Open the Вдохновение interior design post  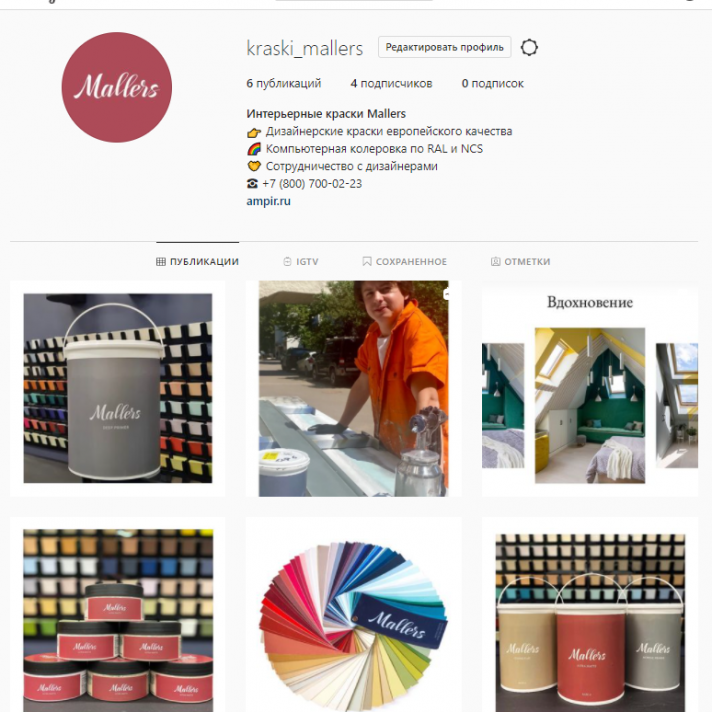(x=590, y=388)
